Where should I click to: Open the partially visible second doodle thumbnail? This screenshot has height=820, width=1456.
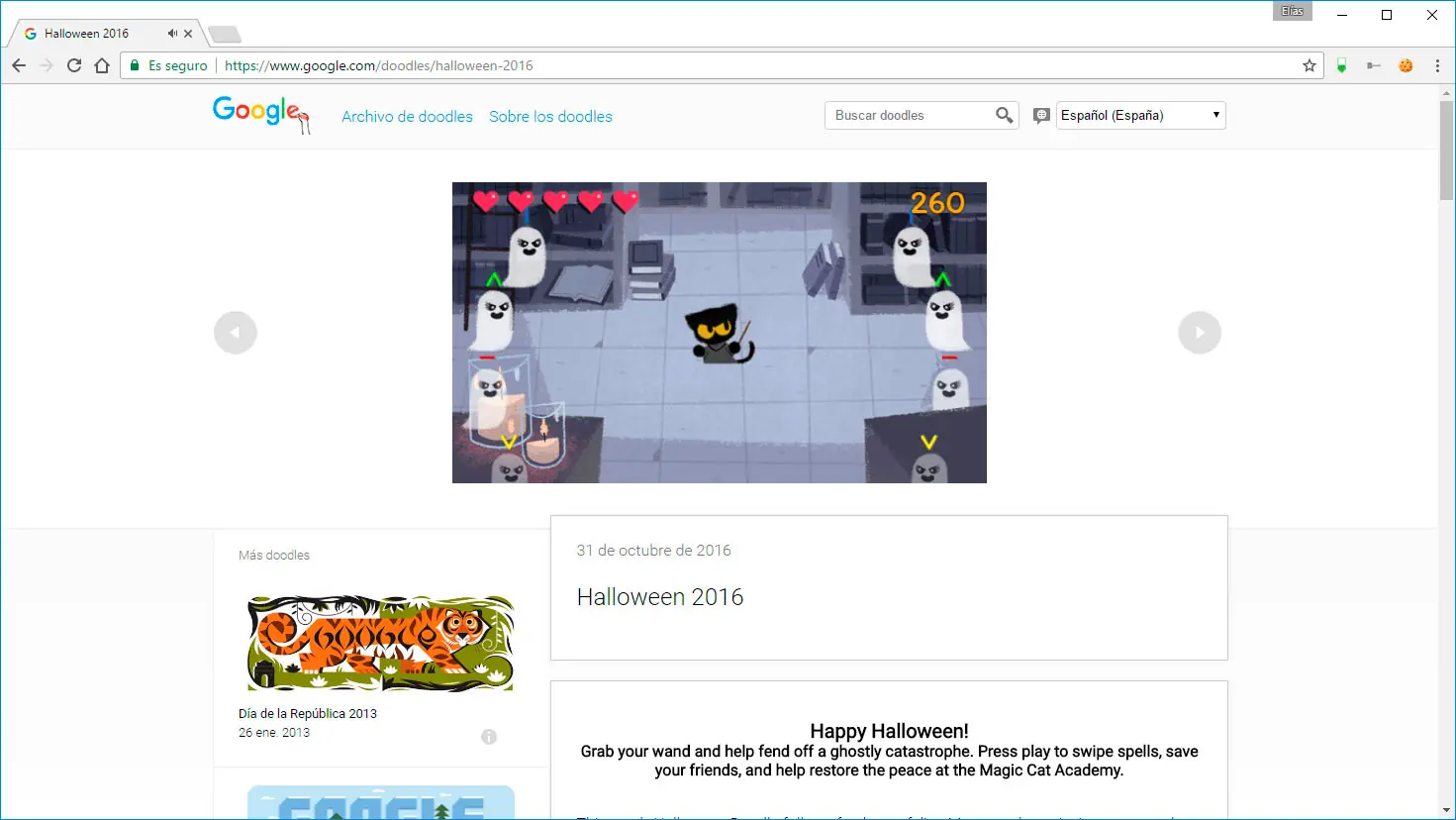click(x=381, y=802)
